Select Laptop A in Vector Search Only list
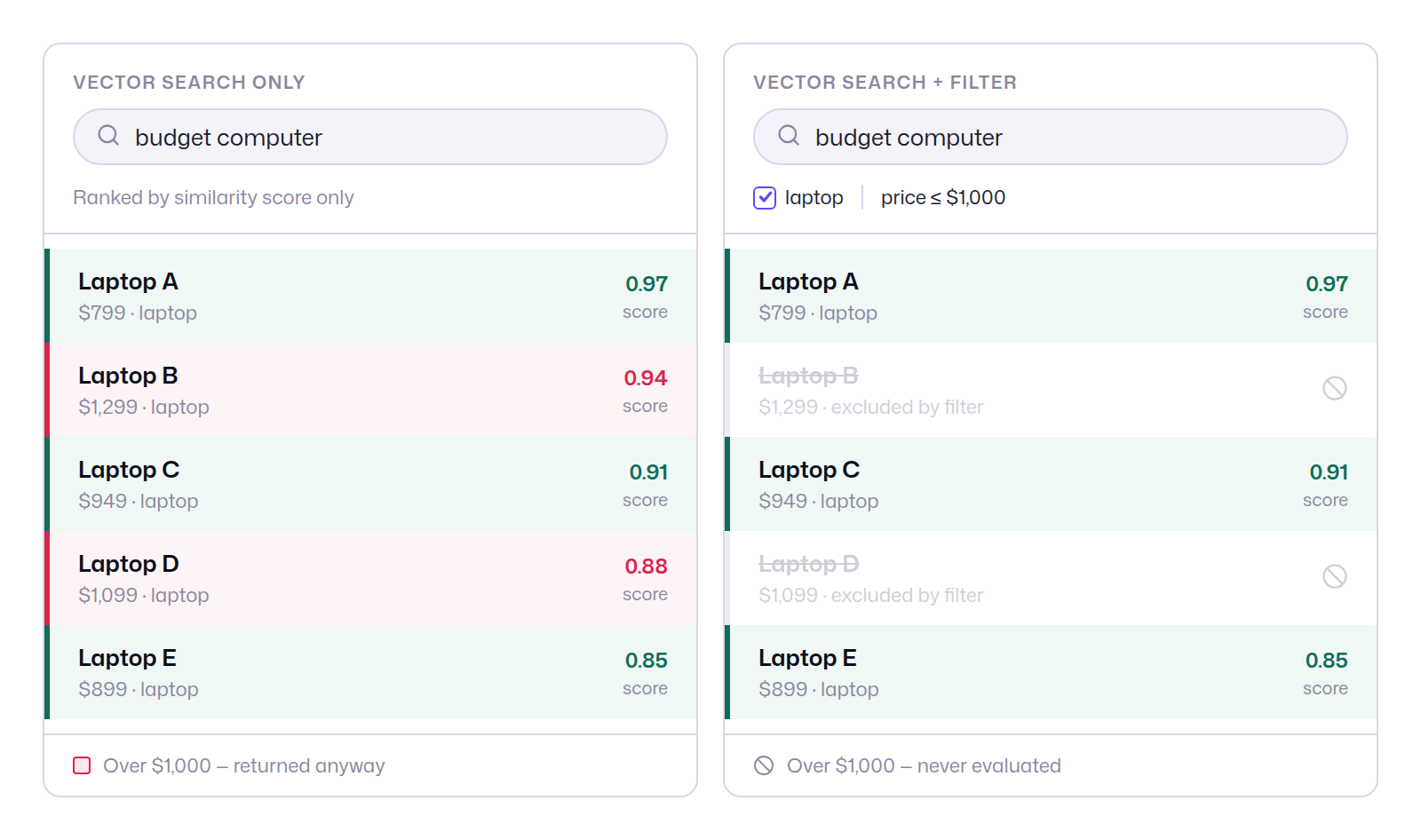This screenshot has width=1421, height=840. (370, 296)
